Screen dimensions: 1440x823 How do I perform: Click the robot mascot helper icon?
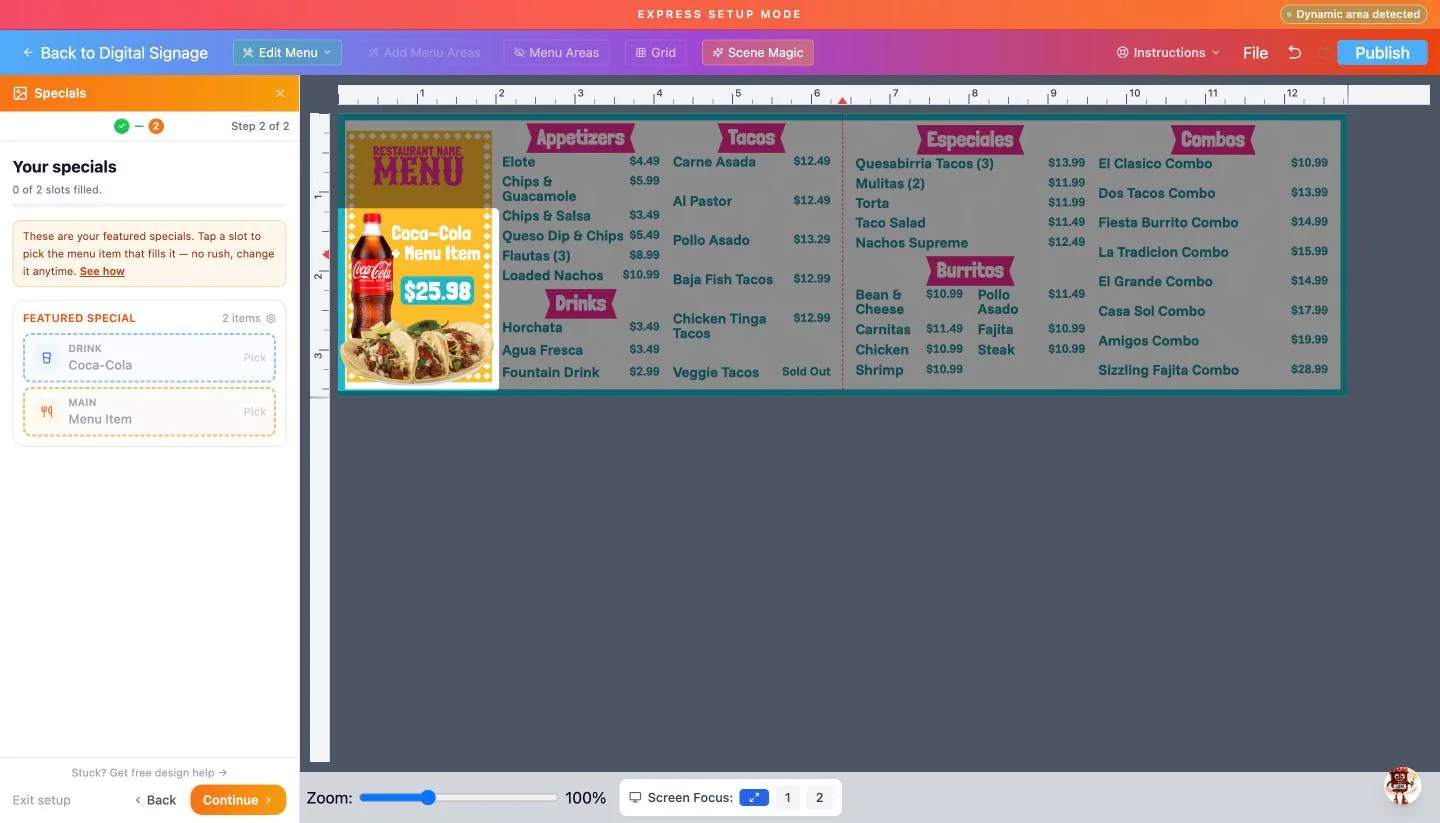(x=1402, y=785)
